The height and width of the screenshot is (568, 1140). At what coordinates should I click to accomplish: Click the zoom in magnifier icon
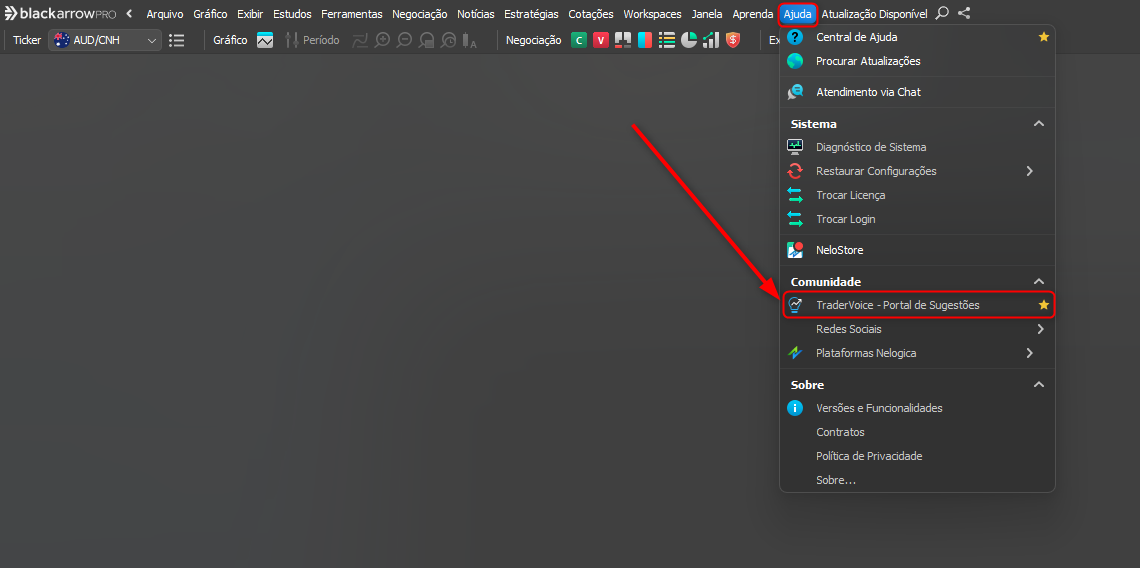tap(382, 41)
